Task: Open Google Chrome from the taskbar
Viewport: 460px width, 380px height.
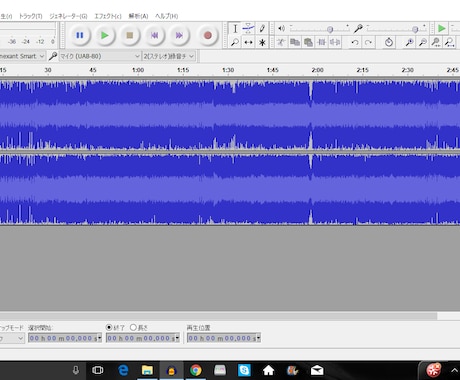Action: [196, 370]
